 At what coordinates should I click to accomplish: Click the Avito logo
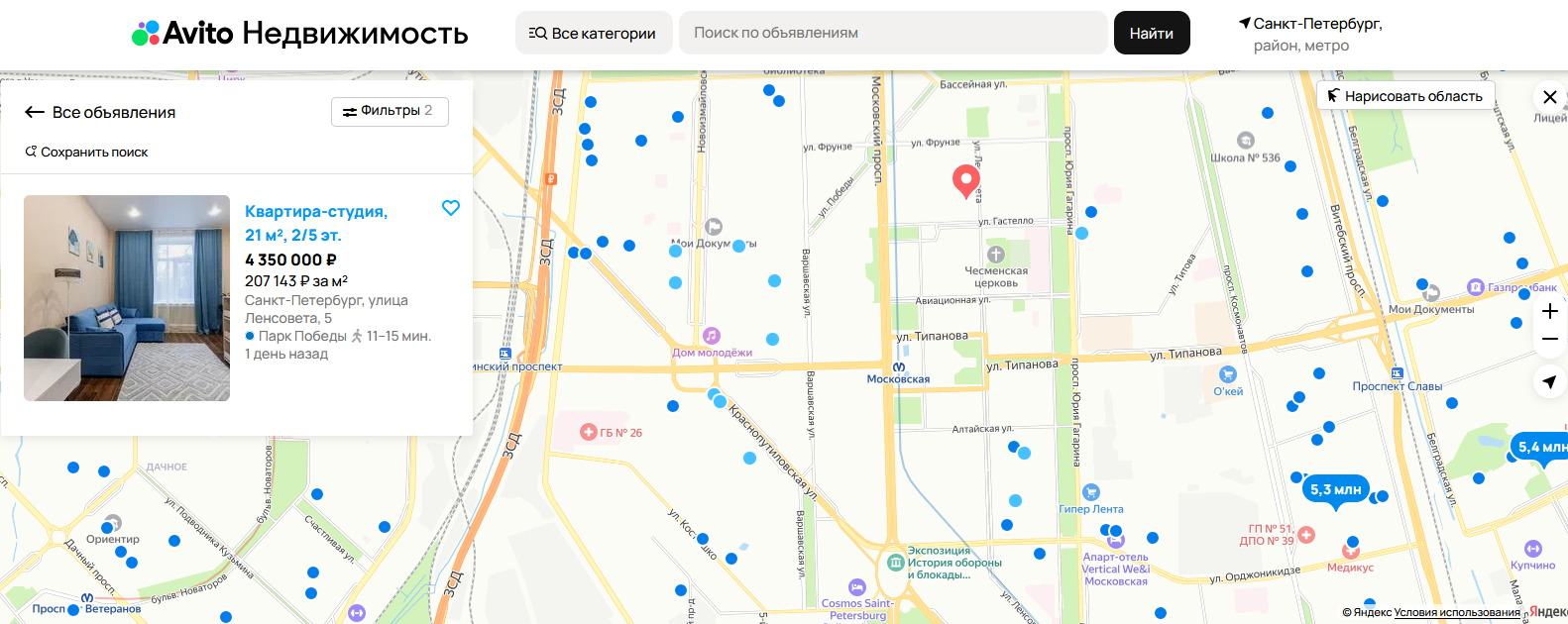pos(183,33)
